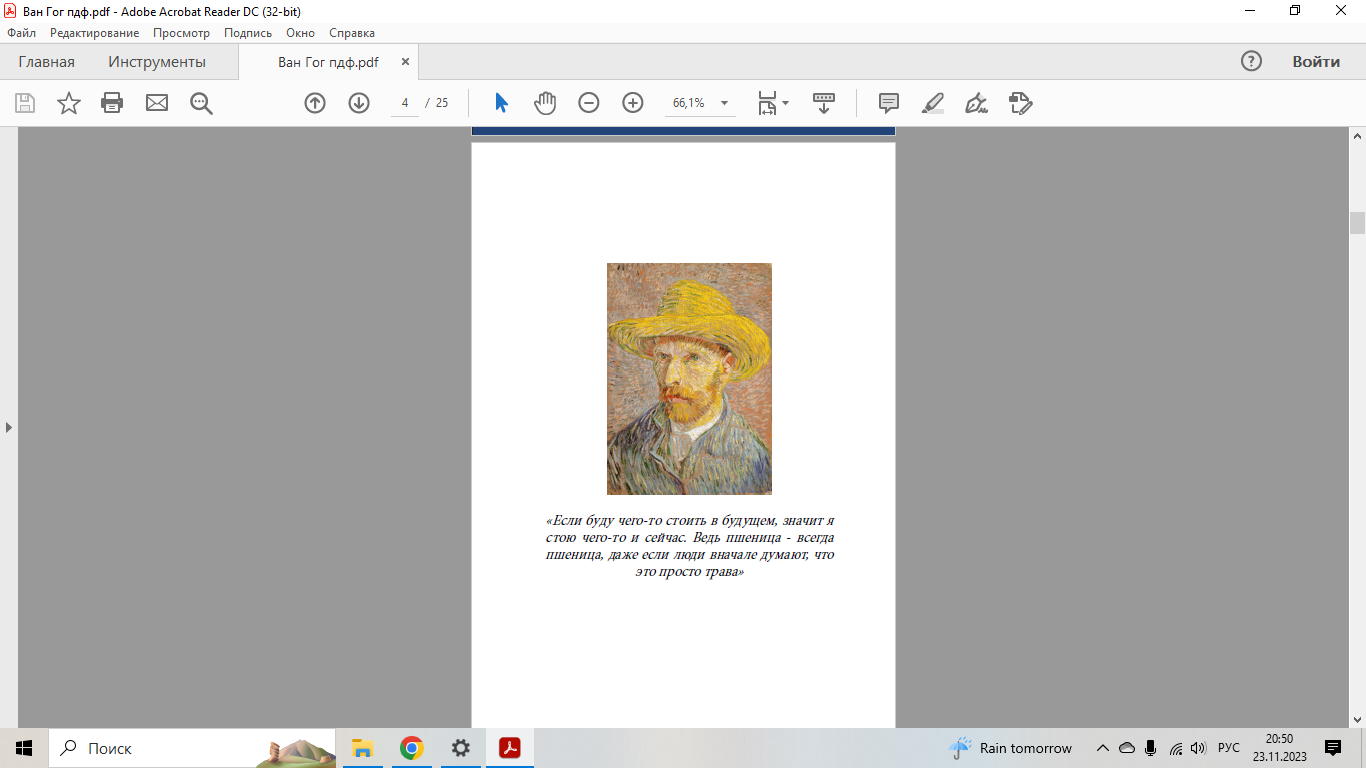Click the Van Gogh portrait image

(689, 379)
